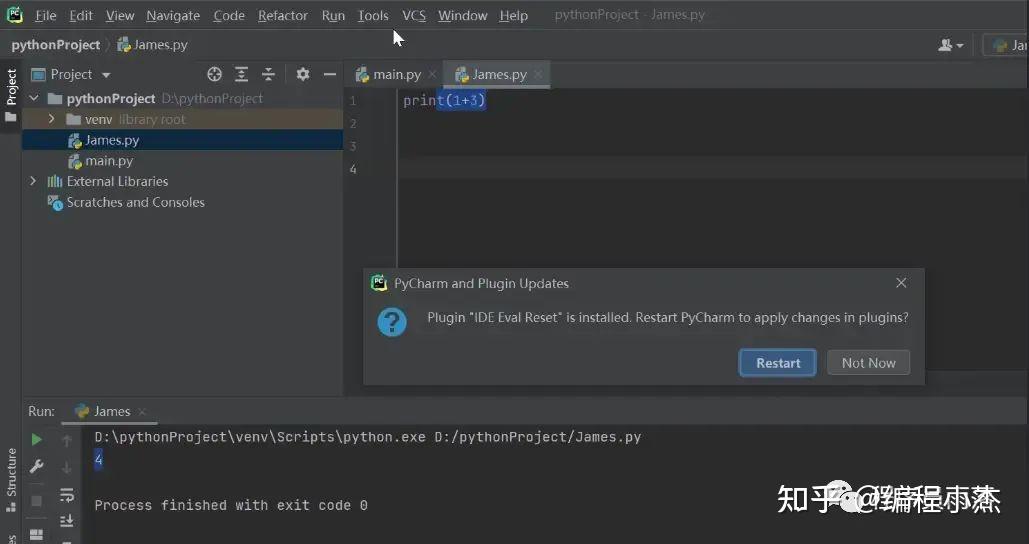Click line number 1 in editor gutter

coord(353,100)
